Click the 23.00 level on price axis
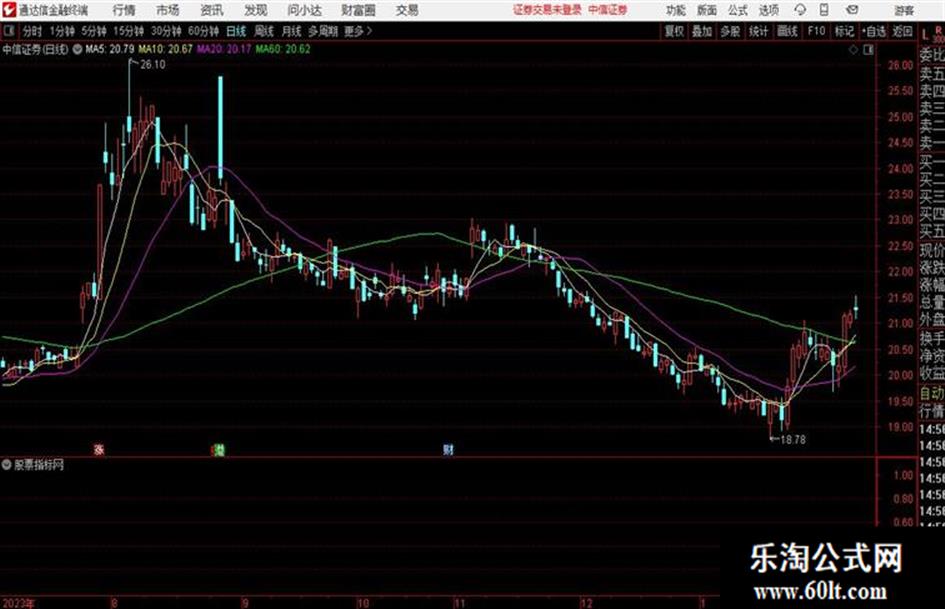Screen dimensions: 945x609 [x=900, y=219]
